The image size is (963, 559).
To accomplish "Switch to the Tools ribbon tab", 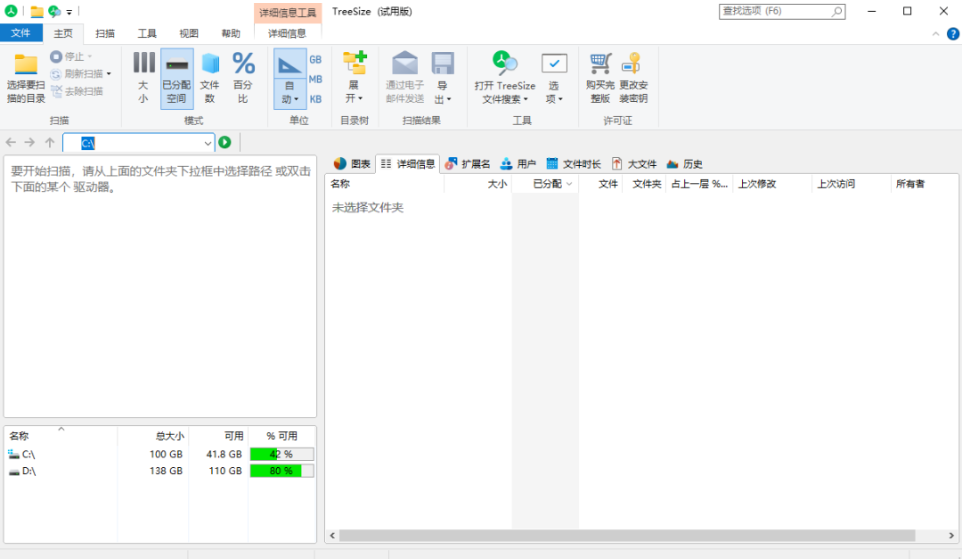I will 147,33.
